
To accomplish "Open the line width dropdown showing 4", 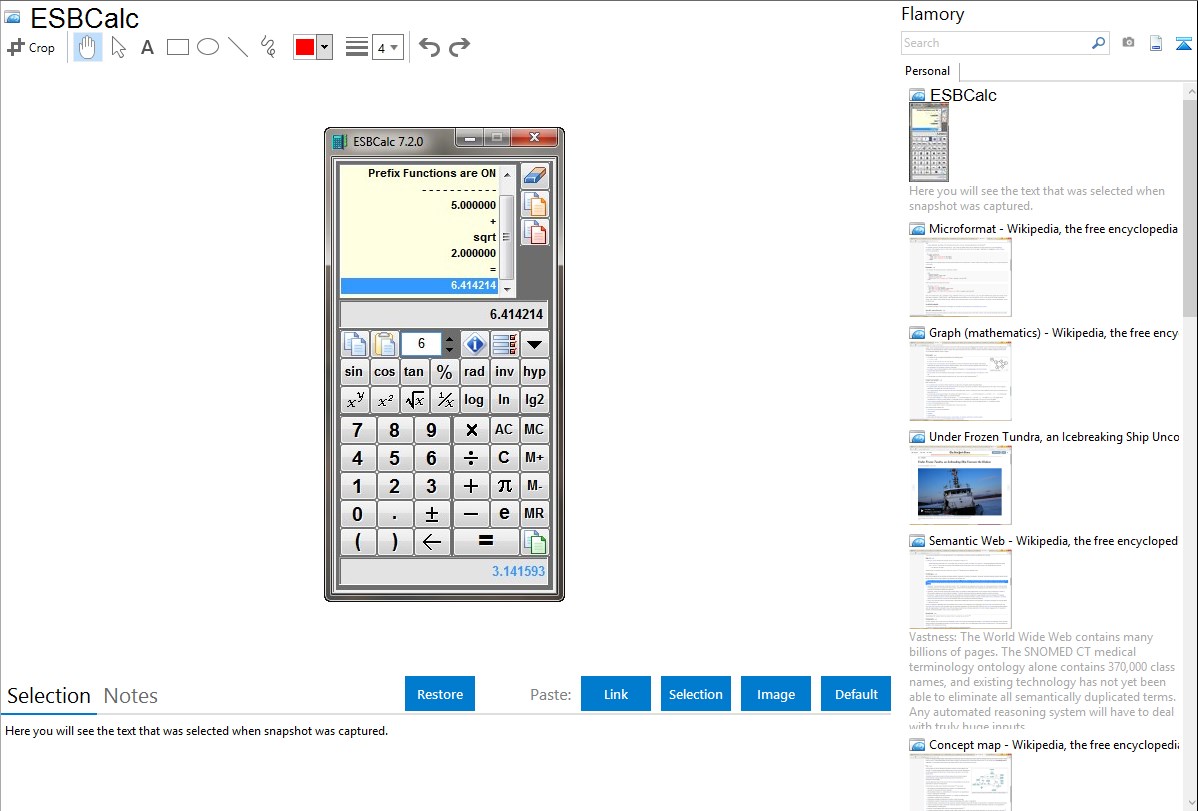I will [x=387, y=47].
